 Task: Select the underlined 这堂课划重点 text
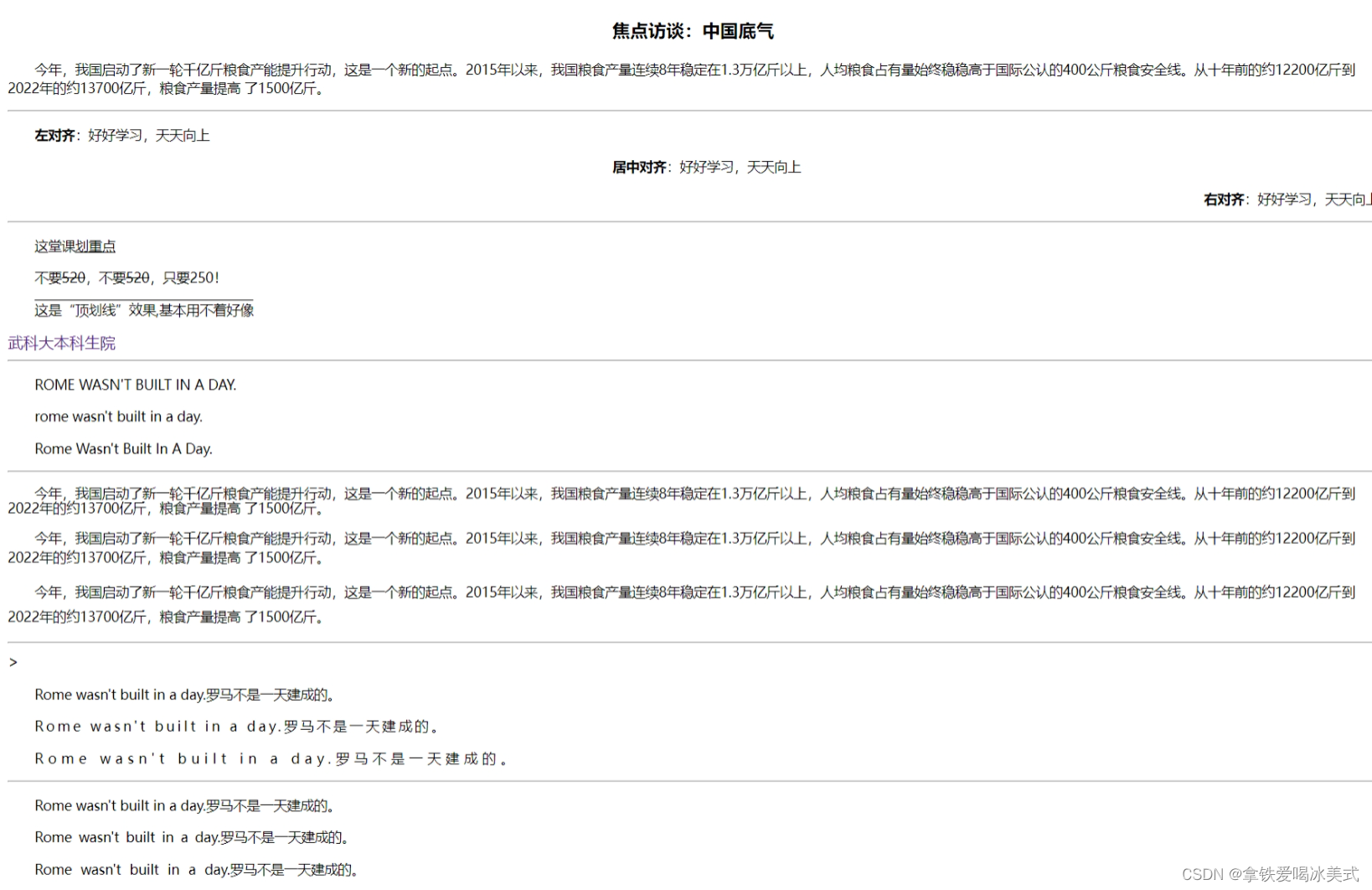[x=74, y=246]
